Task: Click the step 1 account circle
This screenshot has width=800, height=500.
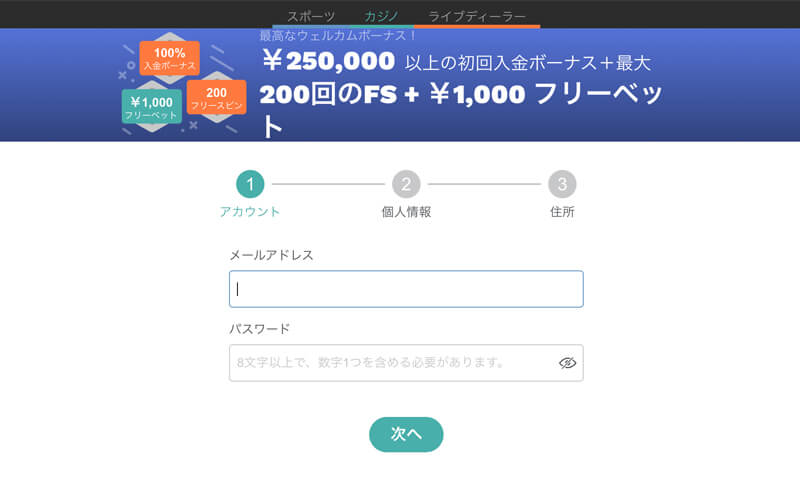Action: [x=250, y=184]
